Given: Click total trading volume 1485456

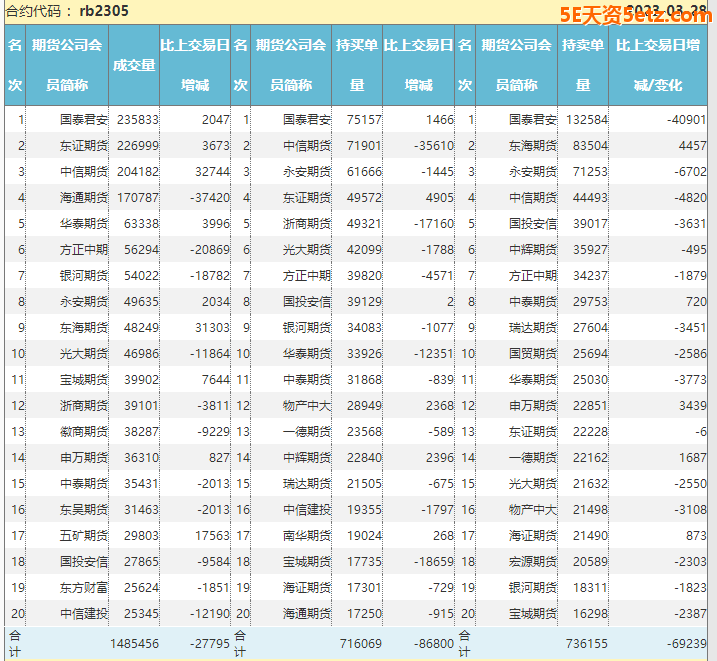Looking at the screenshot, I should [135, 644].
